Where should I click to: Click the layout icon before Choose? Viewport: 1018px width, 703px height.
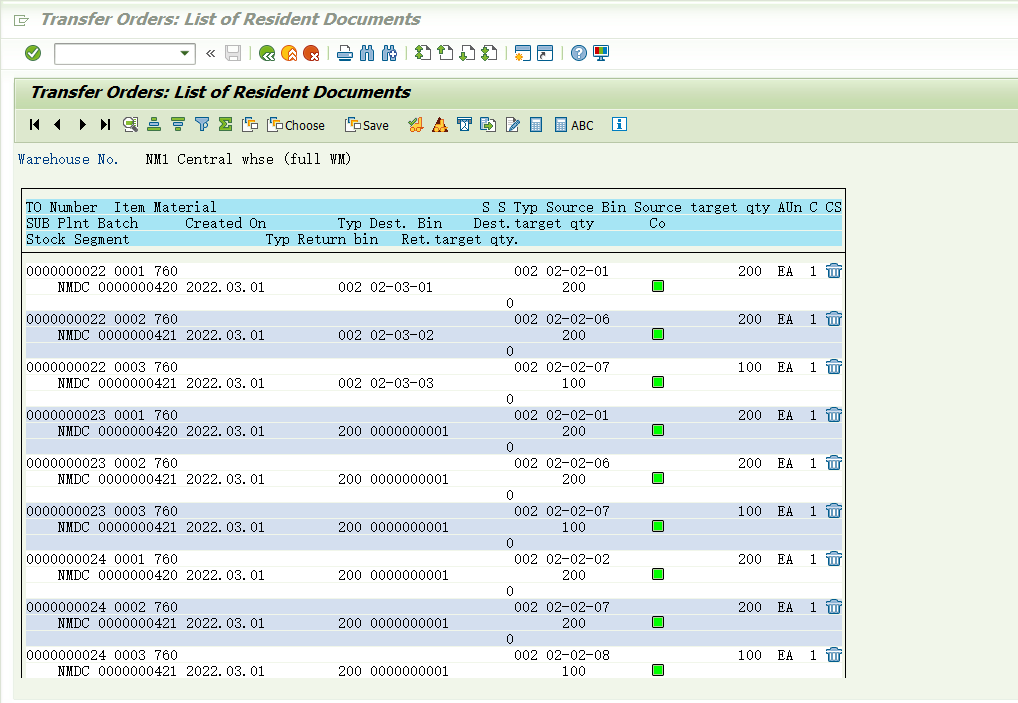click(x=250, y=125)
